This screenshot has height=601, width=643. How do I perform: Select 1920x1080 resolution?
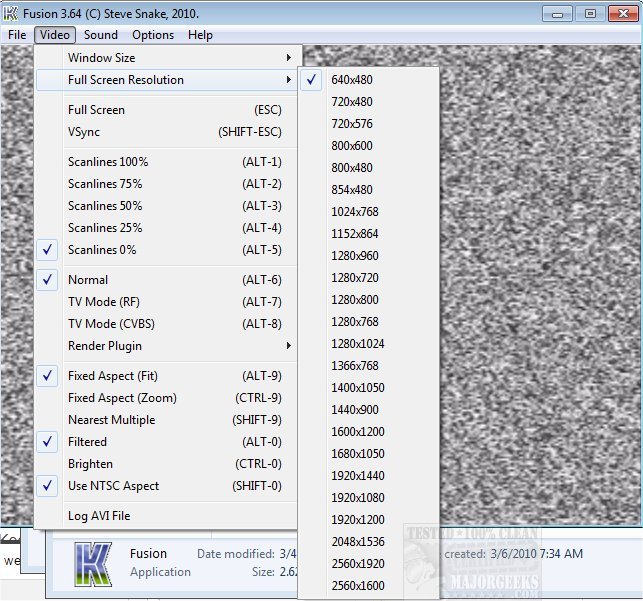(x=369, y=498)
